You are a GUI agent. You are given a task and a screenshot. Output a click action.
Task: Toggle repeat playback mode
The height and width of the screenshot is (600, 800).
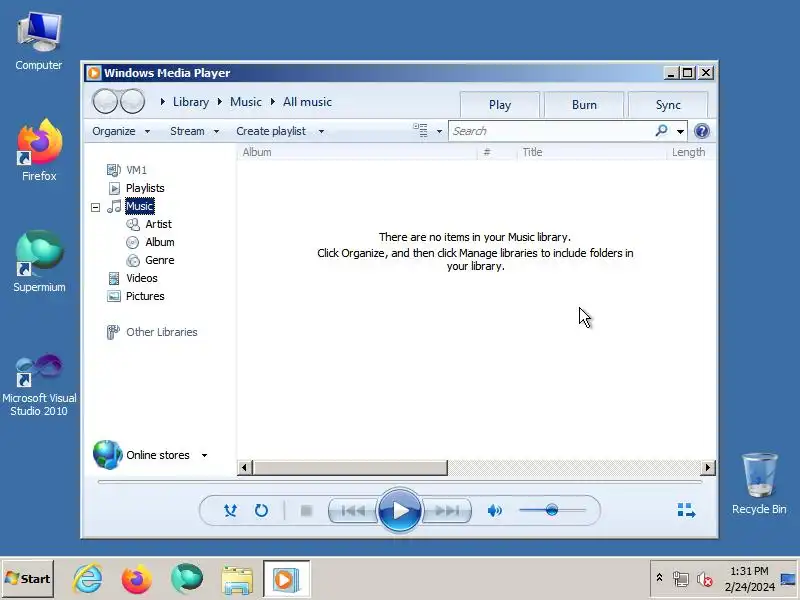point(261,510)
